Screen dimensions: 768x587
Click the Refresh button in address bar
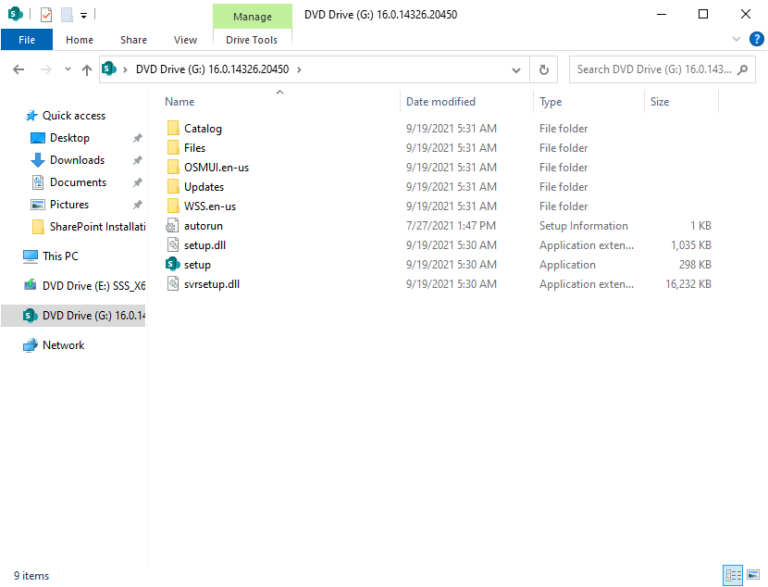(544, 70)
